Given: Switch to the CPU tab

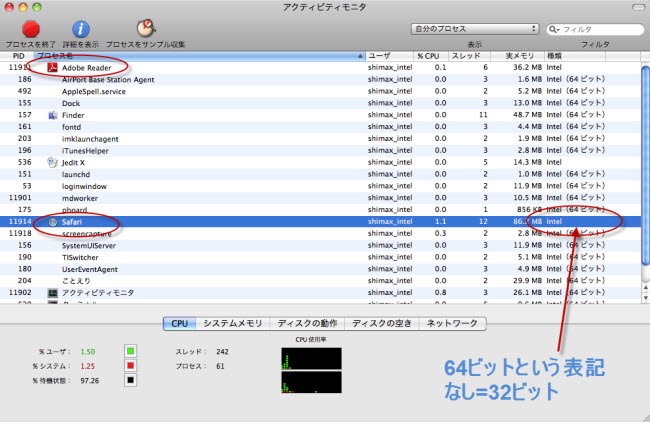Looking at the screenshot, I should coord(179,323).
